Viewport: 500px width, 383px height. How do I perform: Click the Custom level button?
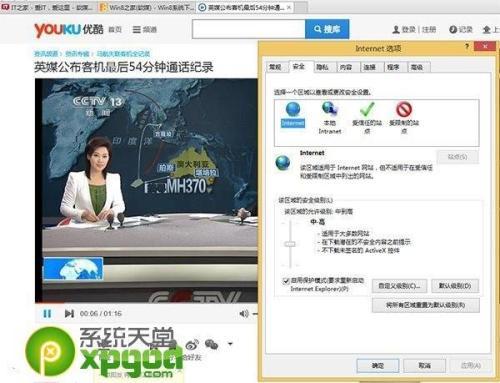tap(399, 286)
